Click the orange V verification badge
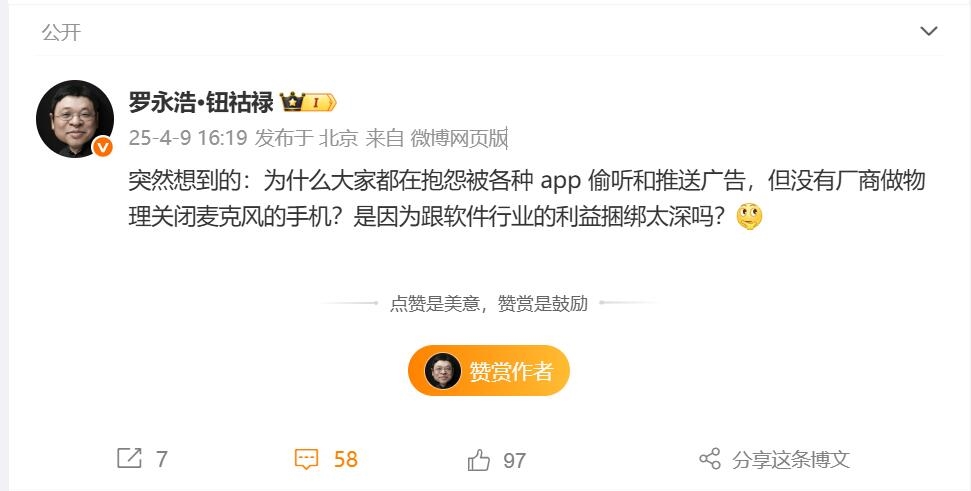Viewport: 971px width, 491px height. pyautogui.click(x=103, y=147)
